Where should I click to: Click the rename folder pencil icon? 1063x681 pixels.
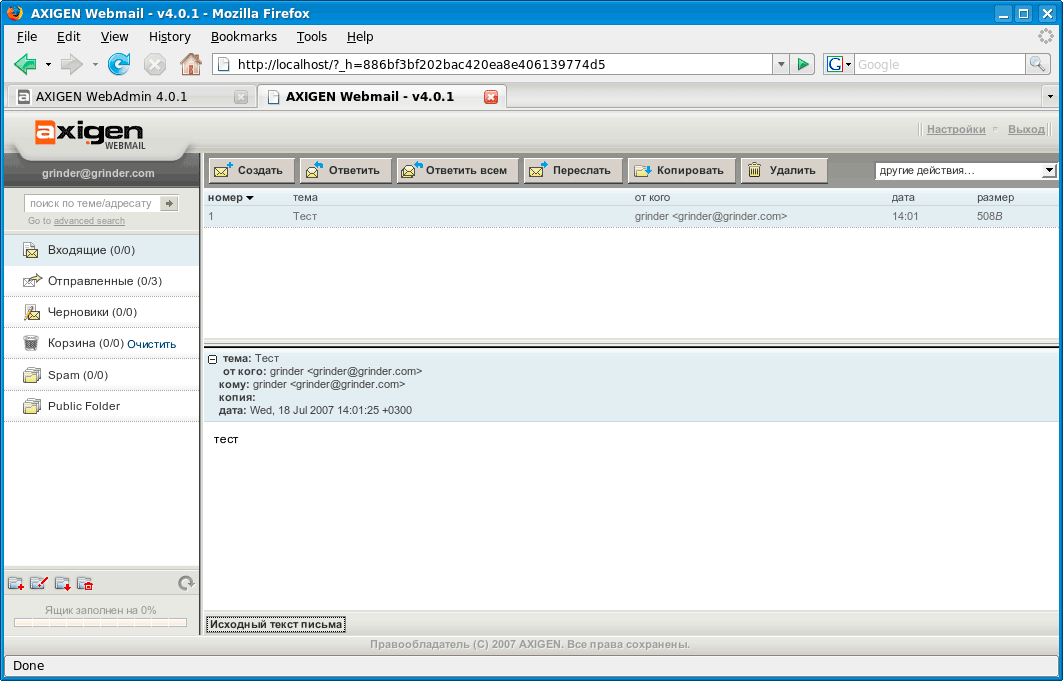coord(39,583)
